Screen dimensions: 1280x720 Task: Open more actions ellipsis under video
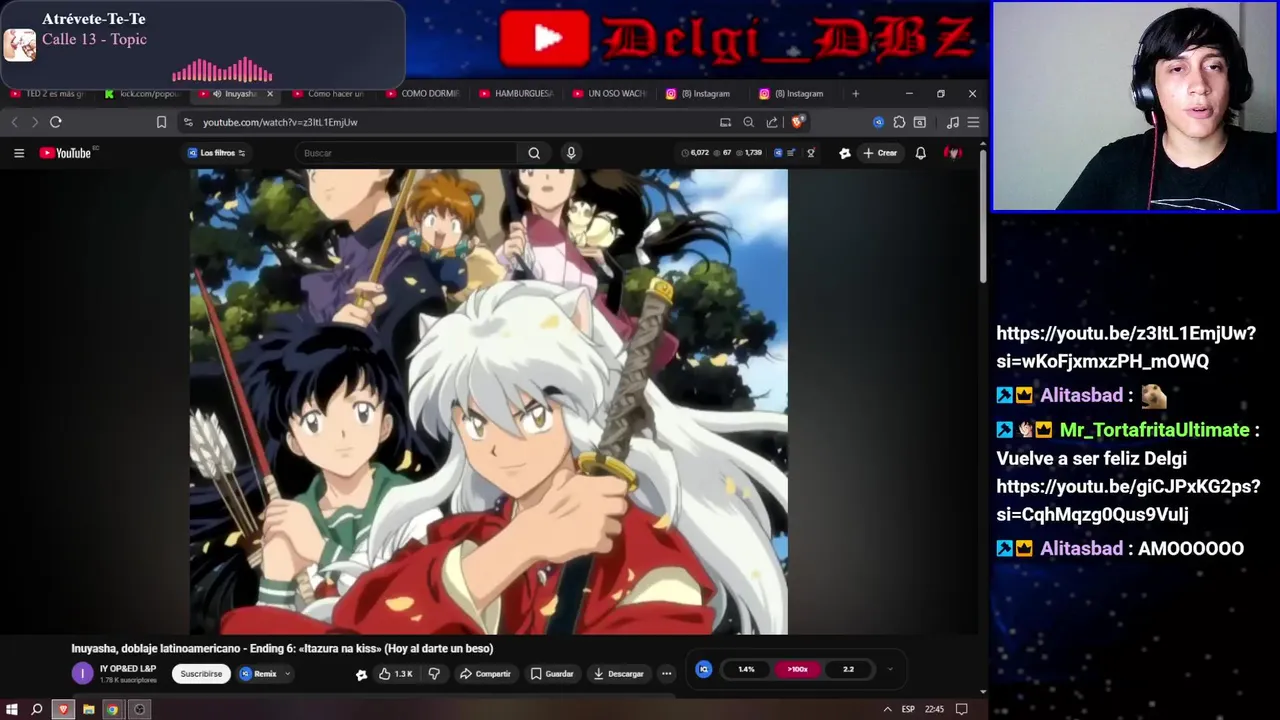666,674
